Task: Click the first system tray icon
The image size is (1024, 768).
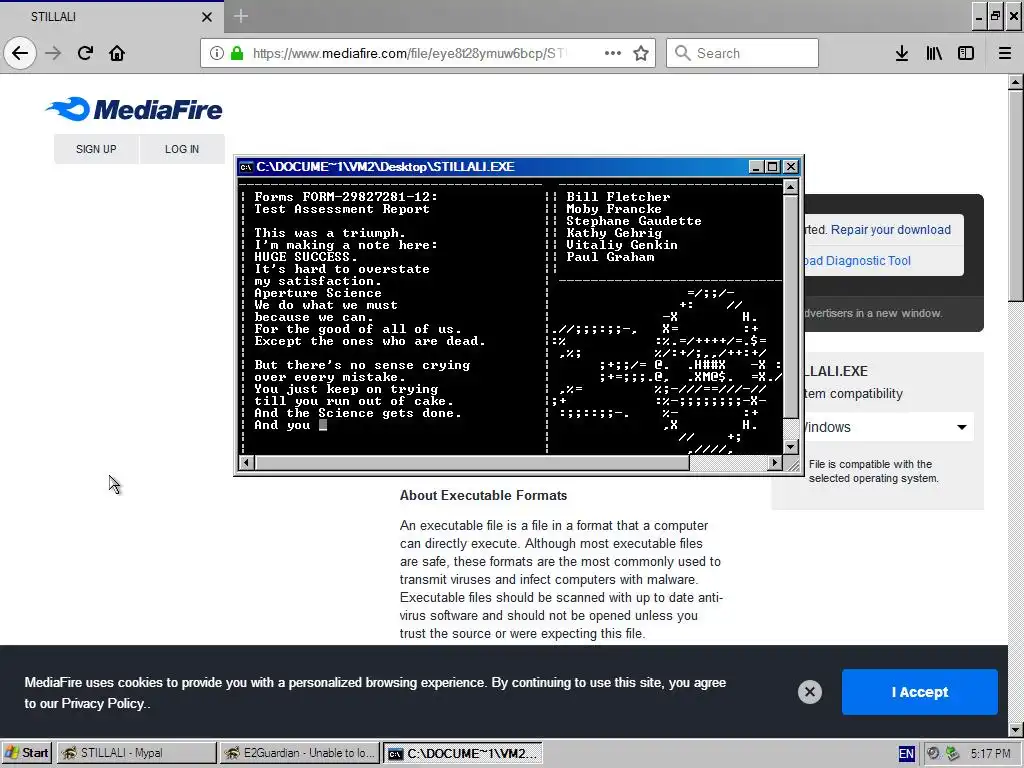Action: pos(933,754)
